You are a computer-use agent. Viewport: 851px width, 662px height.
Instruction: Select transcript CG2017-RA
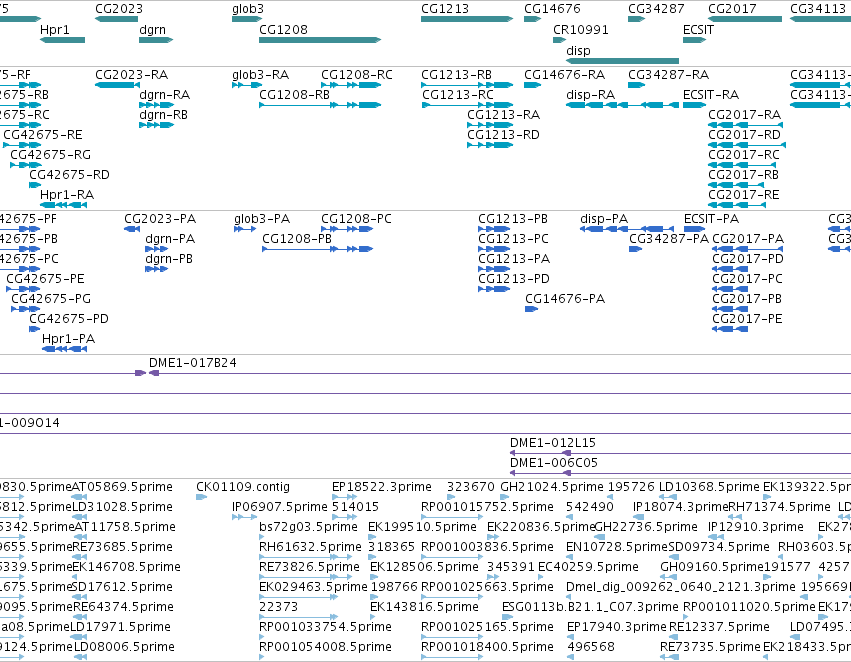745,115
